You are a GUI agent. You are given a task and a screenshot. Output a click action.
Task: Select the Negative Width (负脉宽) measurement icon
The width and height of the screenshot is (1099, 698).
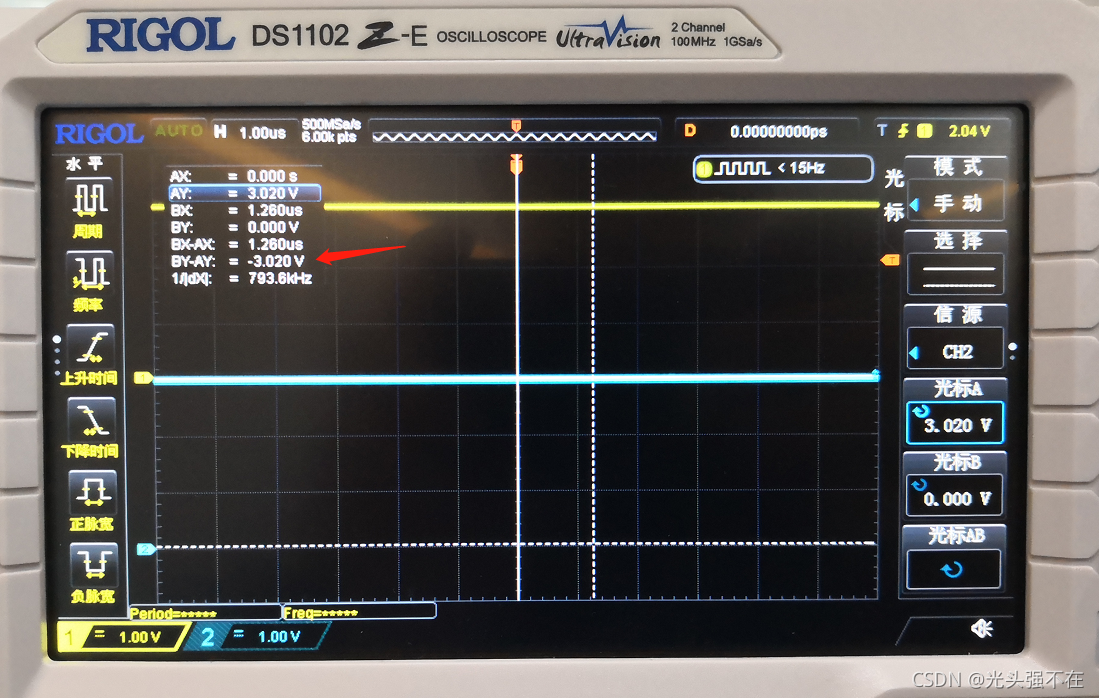click(93, 573)
